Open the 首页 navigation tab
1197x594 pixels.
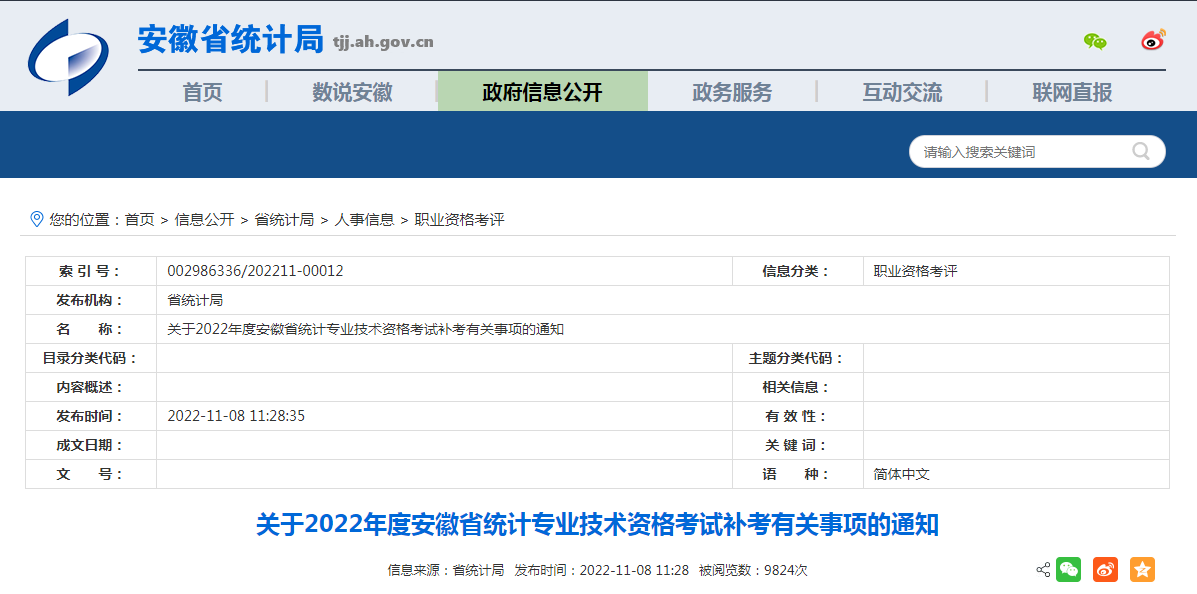201,91
